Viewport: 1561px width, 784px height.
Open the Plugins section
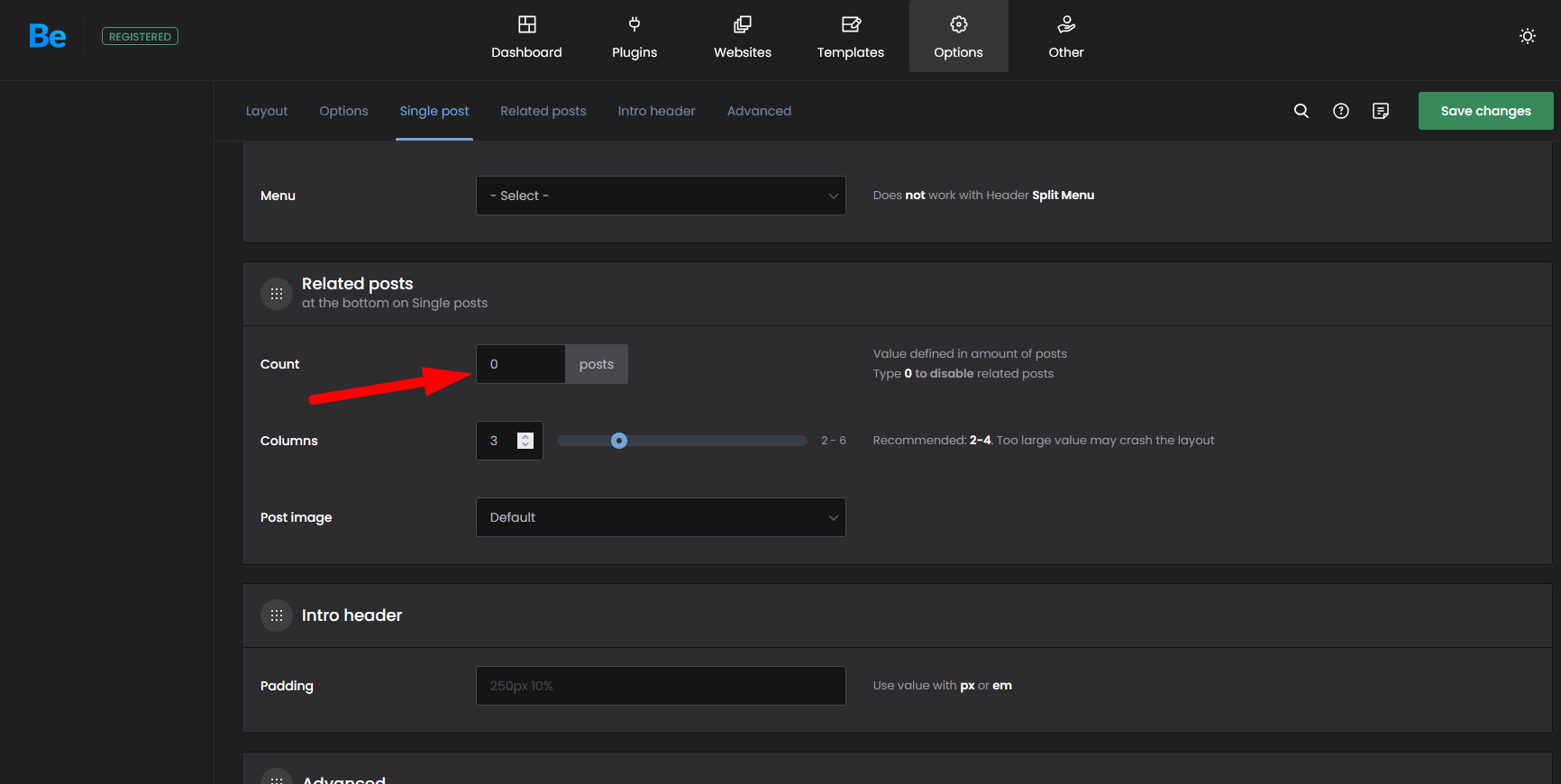point(634,37)
